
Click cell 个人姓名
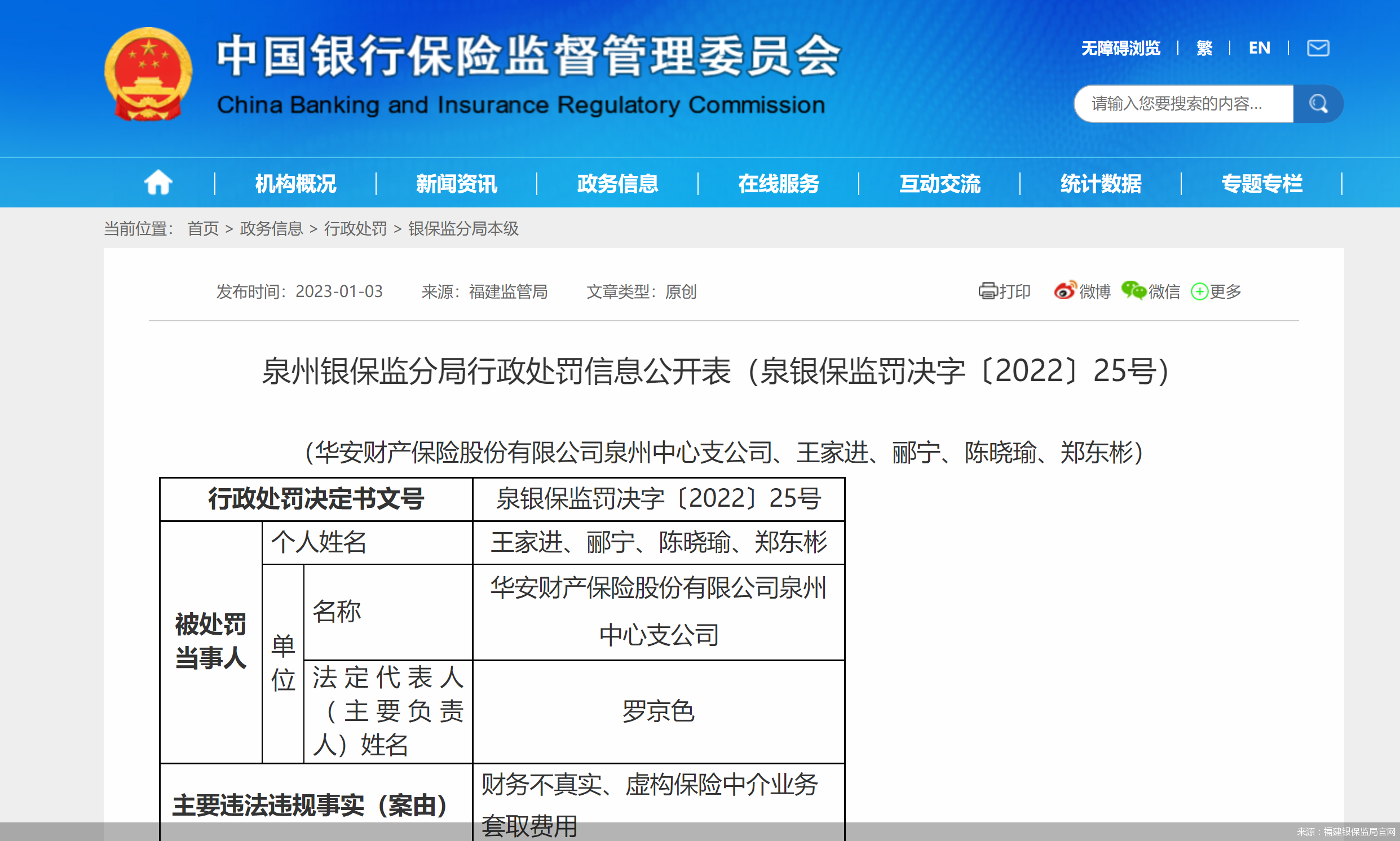click(x=367, y=542)
